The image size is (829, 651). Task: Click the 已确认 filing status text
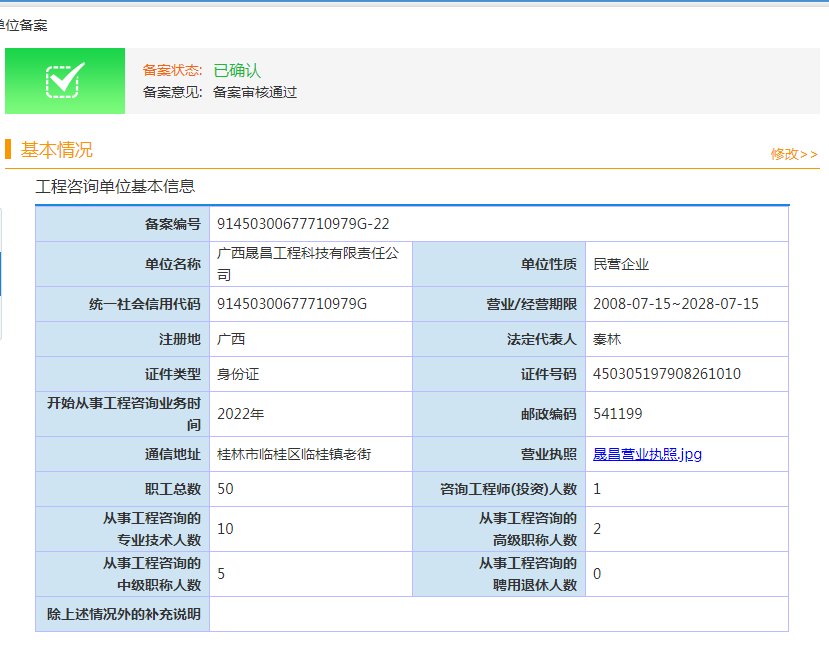pos(237,70)
